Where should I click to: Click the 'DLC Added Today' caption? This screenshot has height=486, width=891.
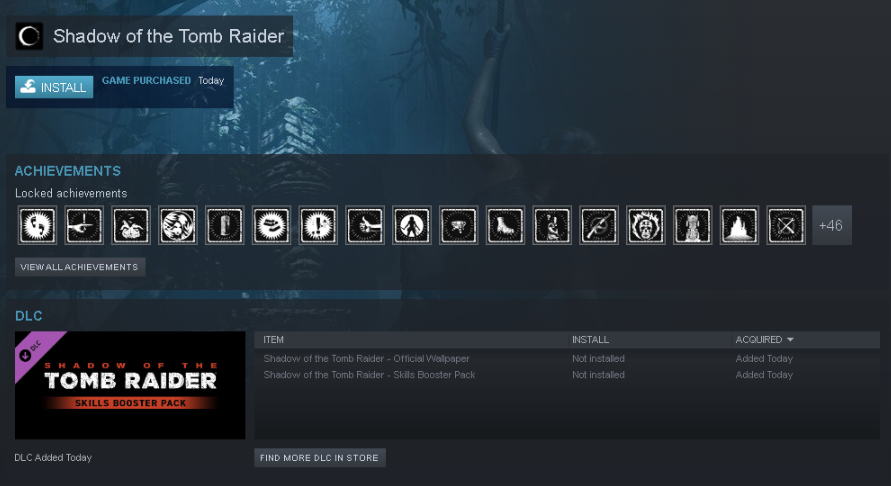[x=53, y=458]
